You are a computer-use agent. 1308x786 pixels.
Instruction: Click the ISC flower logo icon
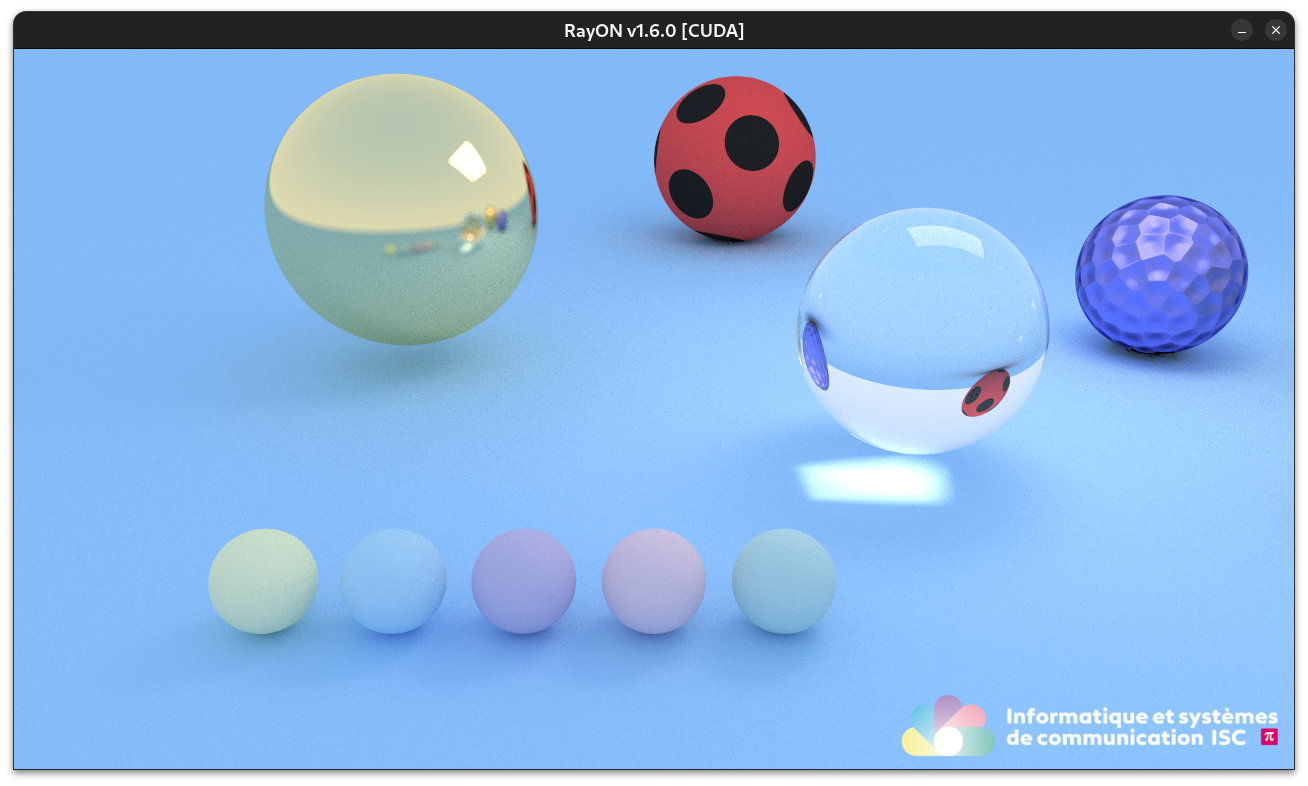(x=947, y=727)
